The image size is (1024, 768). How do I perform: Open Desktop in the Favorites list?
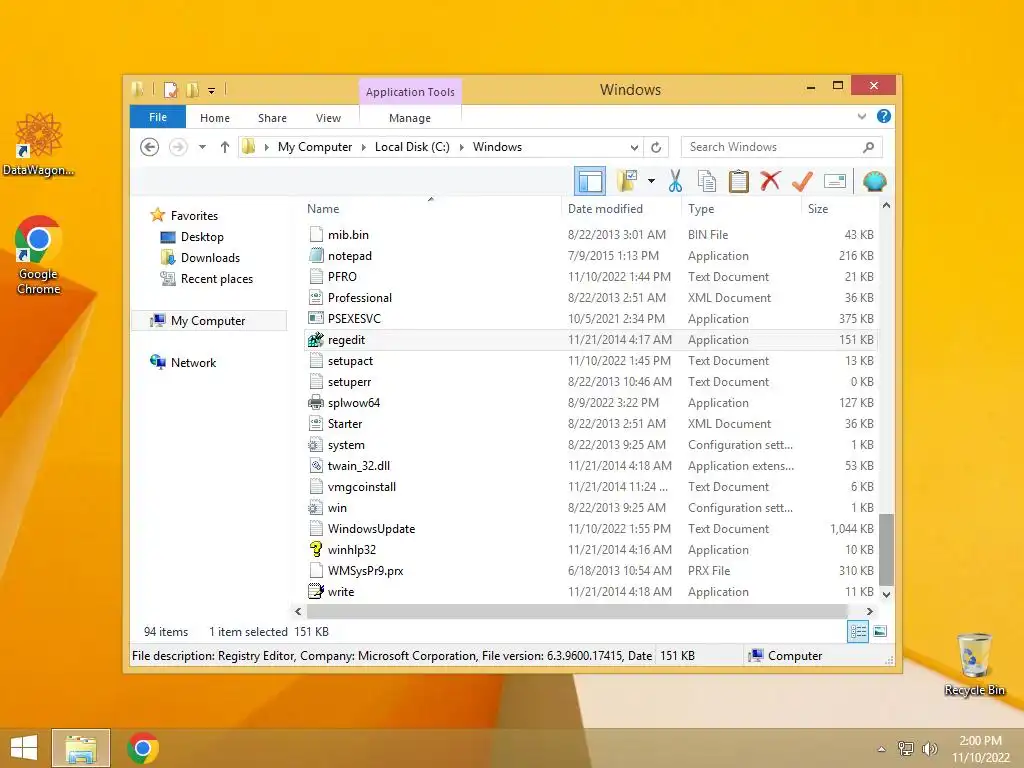[x=202, y=236]
